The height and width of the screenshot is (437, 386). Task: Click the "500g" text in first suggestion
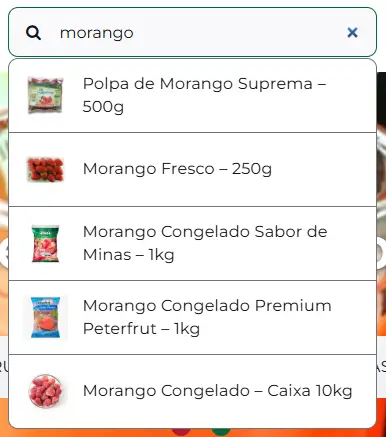coord(103,107)
